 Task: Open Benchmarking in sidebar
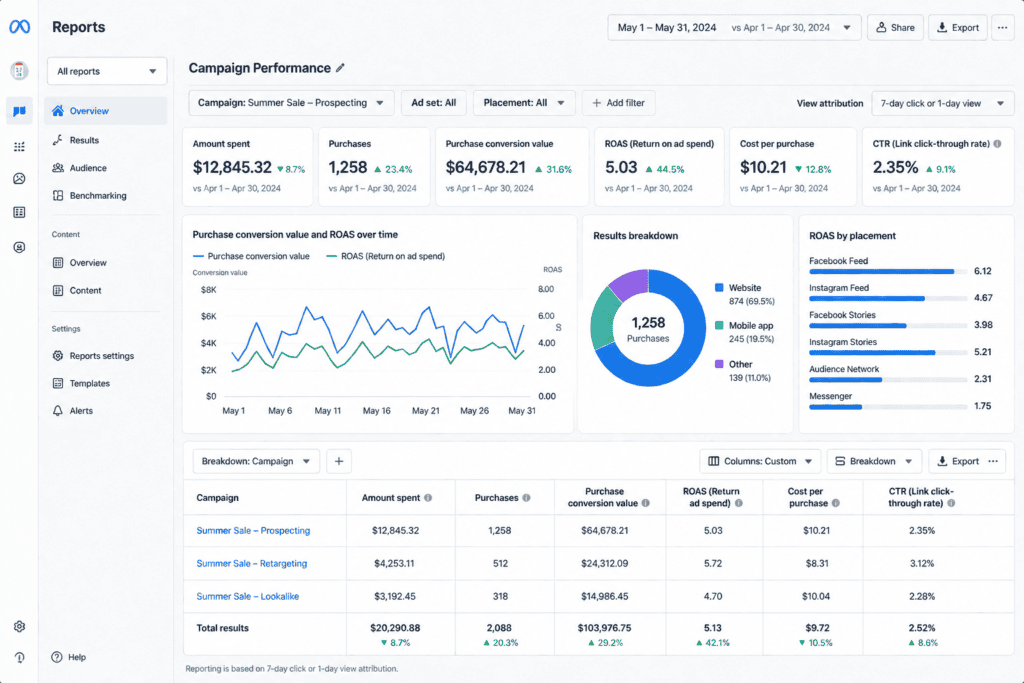[106, 195]
